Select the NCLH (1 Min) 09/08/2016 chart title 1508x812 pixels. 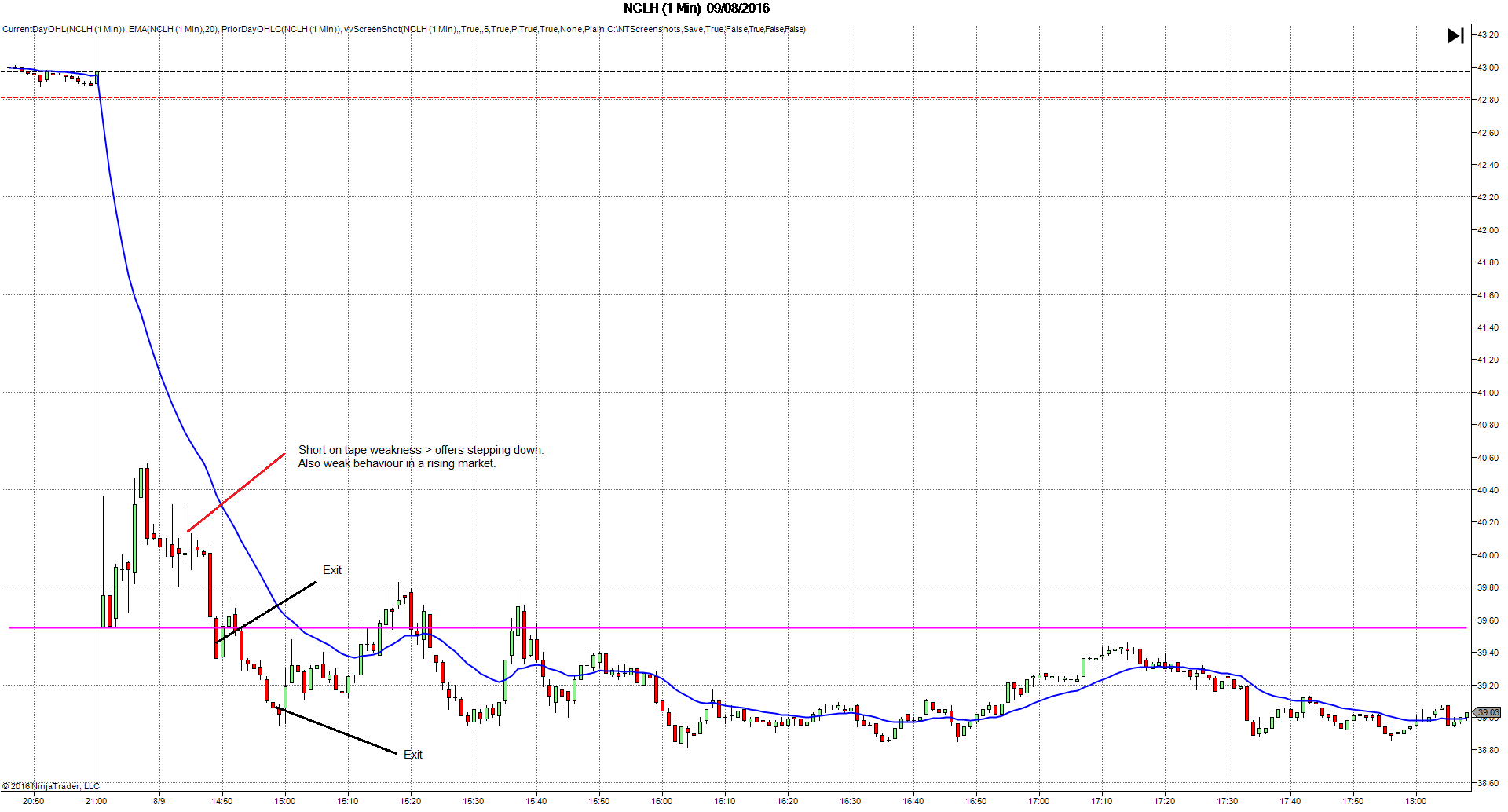(697, 8)
